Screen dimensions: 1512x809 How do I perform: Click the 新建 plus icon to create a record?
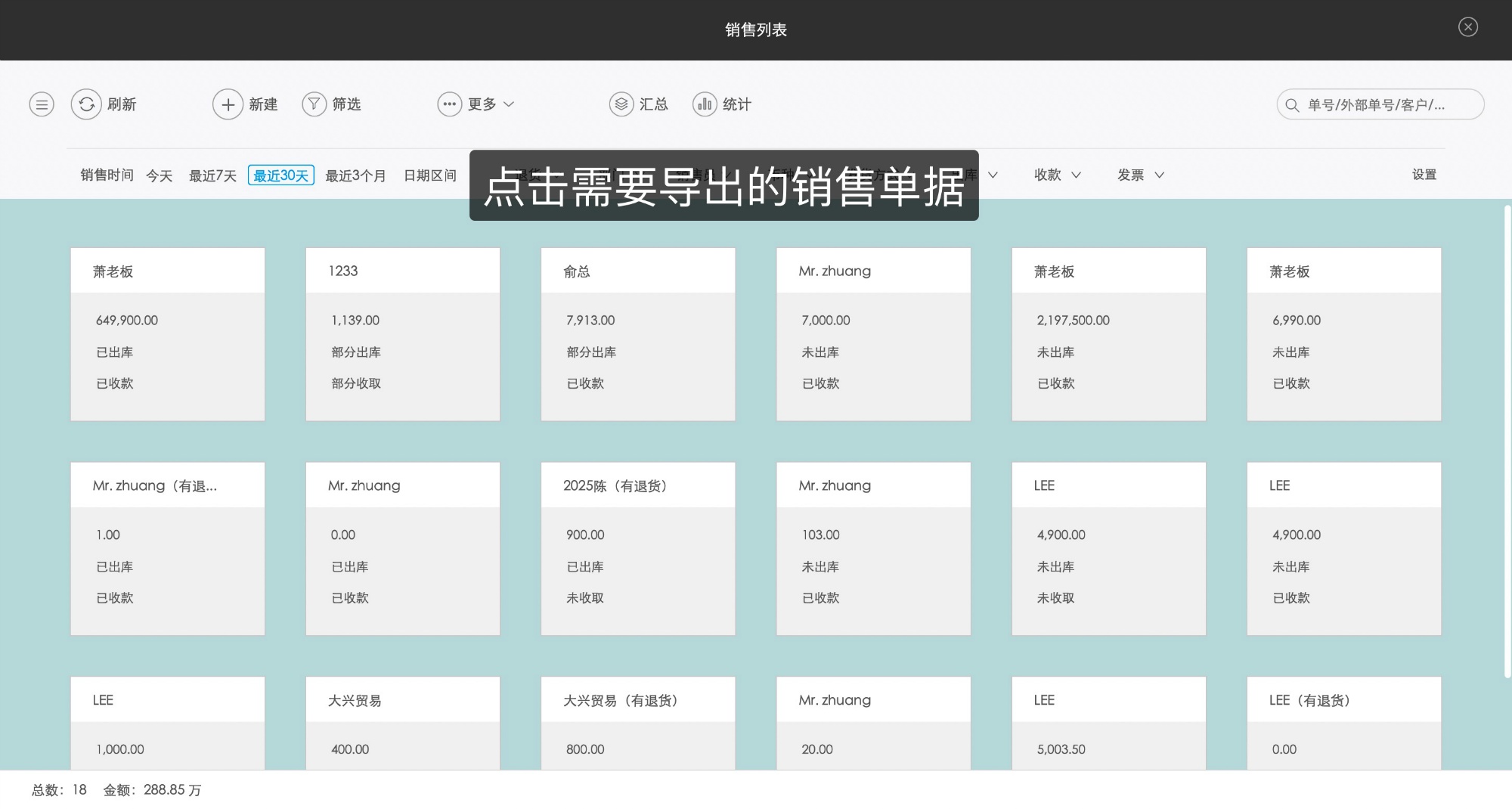228,104
